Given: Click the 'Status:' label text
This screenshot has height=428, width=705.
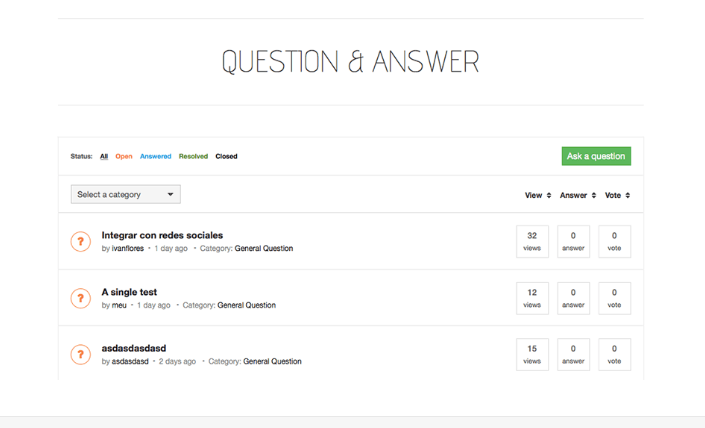Looking at the screenshot, I should 81,156.
